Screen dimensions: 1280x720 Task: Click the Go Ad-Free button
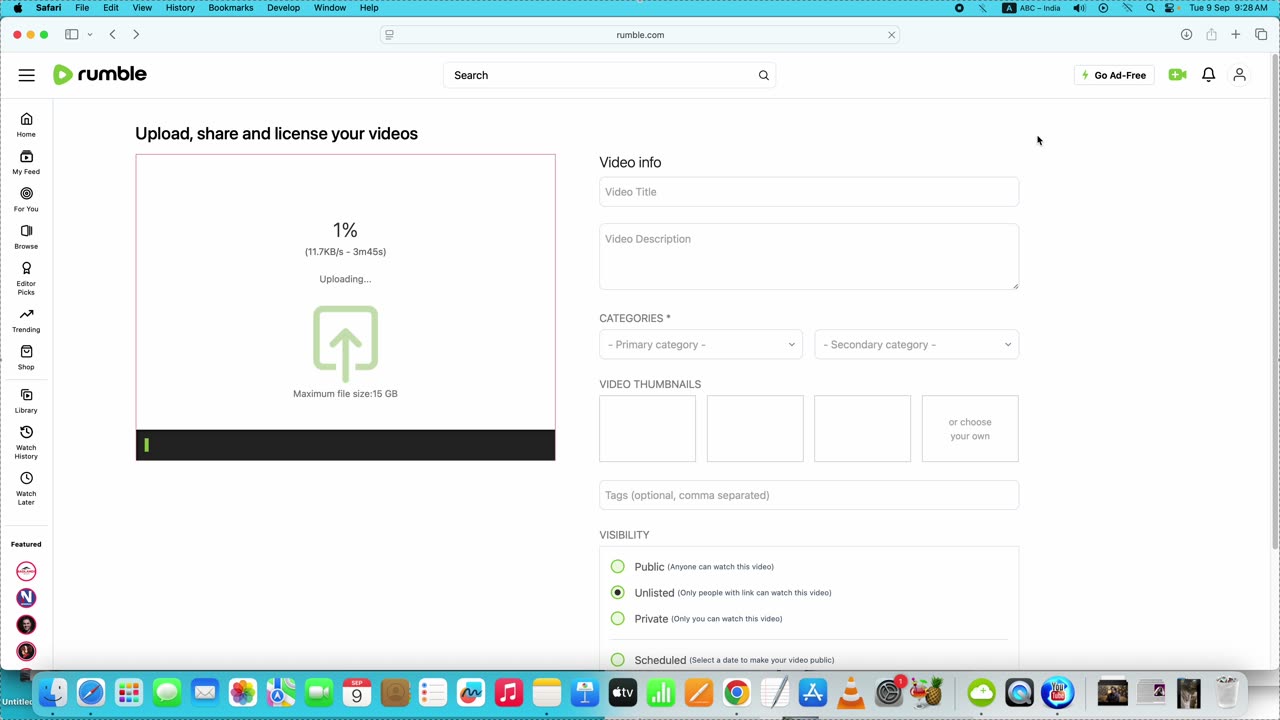coord(1113,75)
